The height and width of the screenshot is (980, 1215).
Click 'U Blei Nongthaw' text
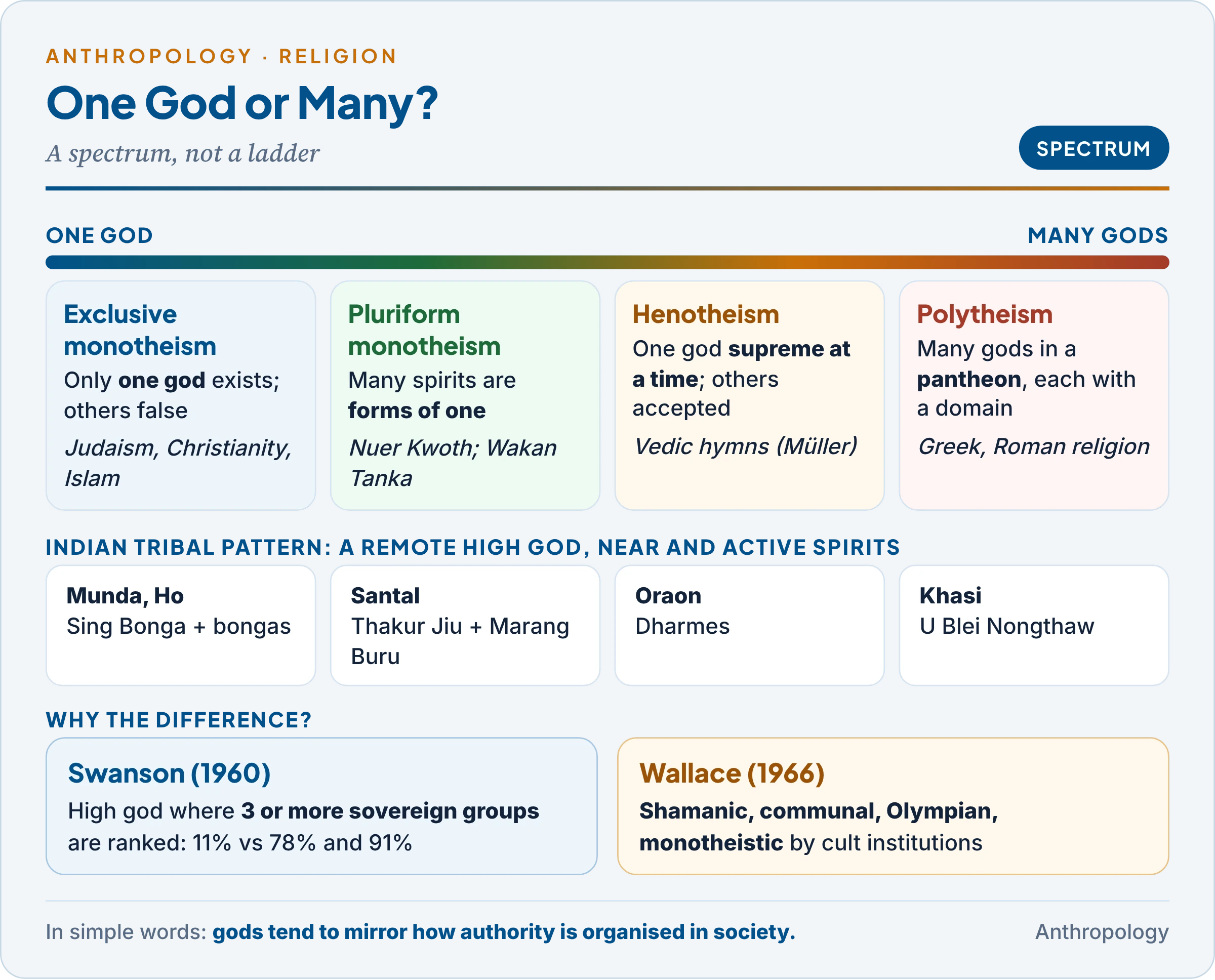coord(1007,627)
